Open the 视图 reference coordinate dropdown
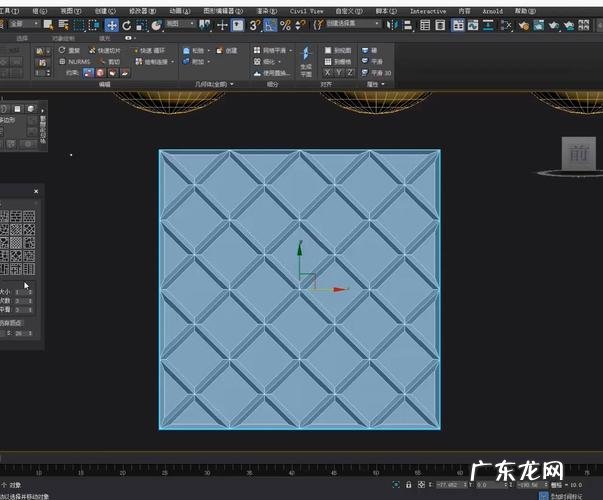Viewport: 603px width, 500px height. pos(180,24)
